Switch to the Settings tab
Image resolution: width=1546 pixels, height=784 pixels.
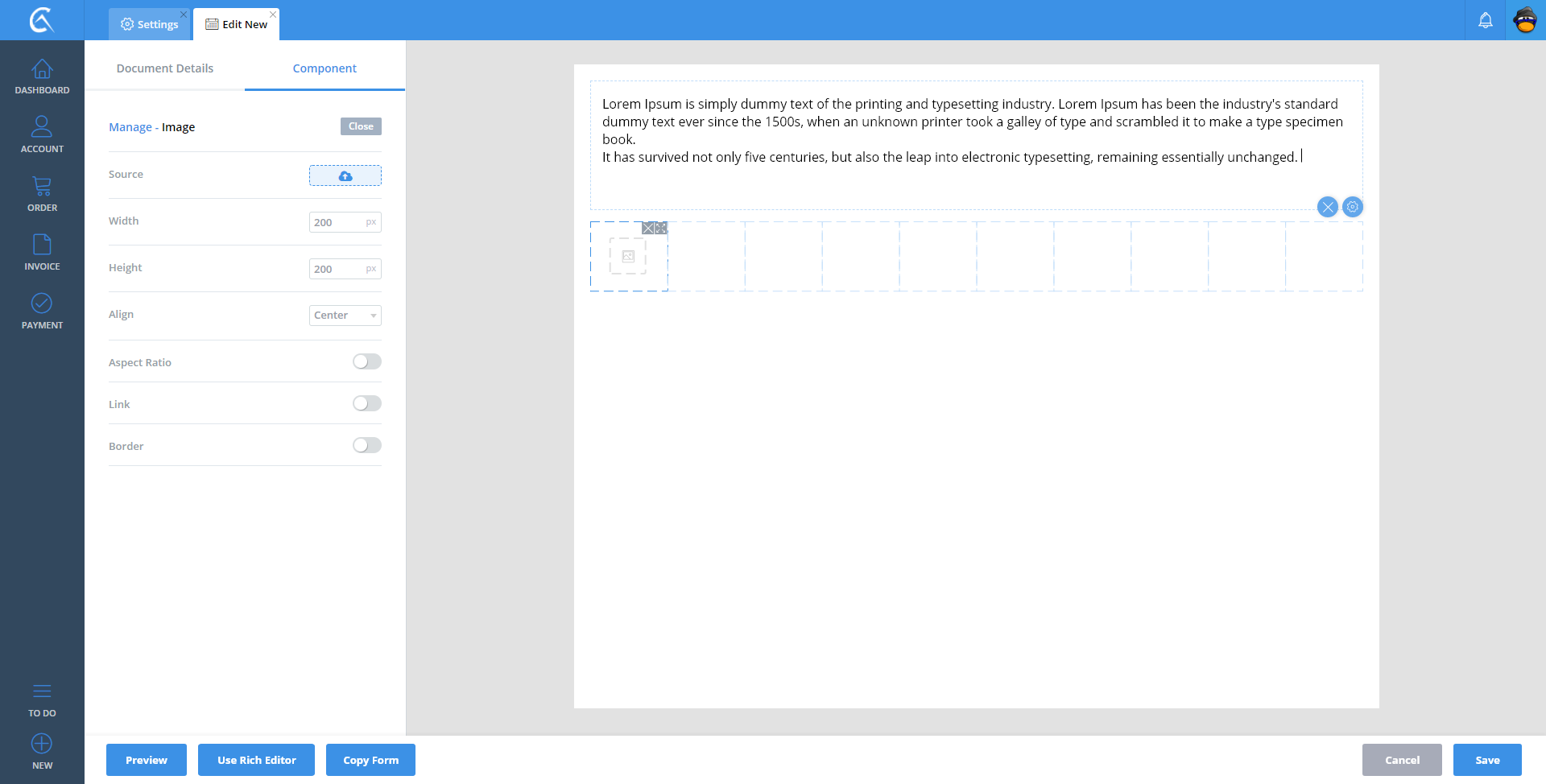point(150,24)
